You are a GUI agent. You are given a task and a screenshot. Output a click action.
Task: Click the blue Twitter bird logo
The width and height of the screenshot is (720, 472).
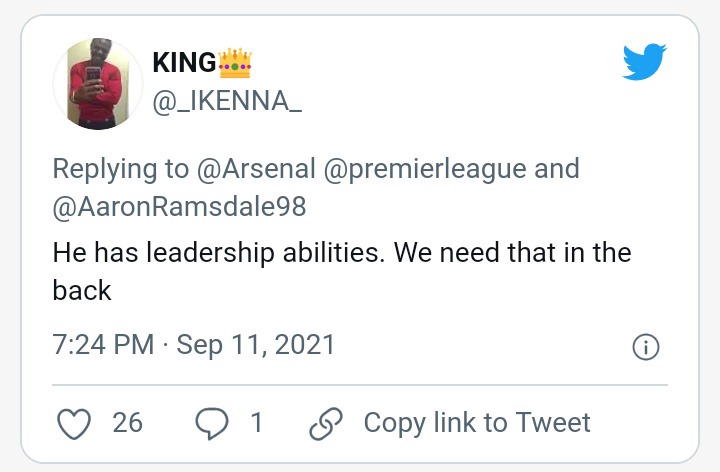(644, 62)
